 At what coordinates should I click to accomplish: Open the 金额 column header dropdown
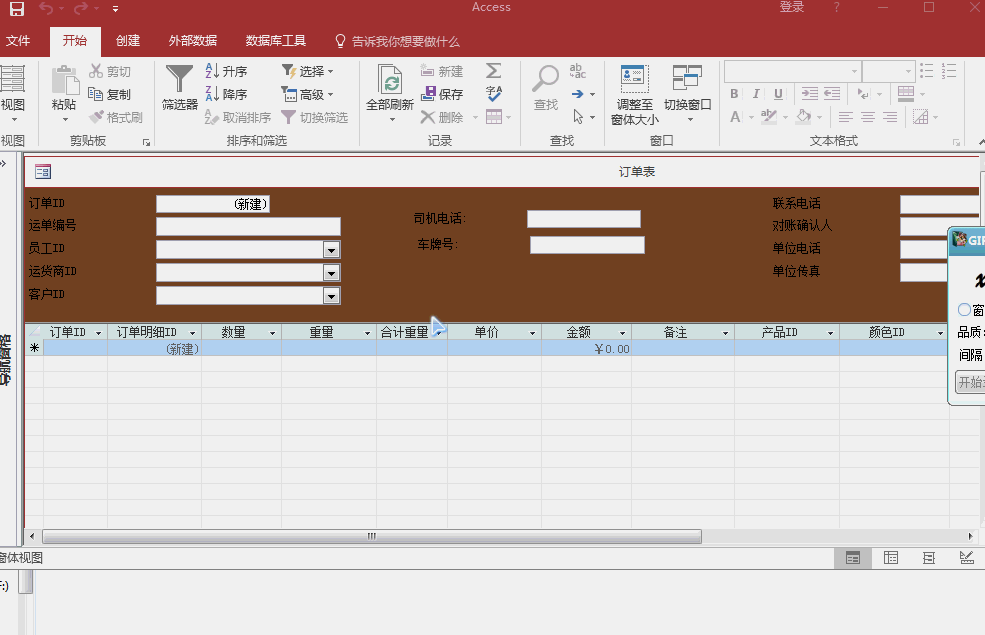pyautogui.click(x=623, y=333)
